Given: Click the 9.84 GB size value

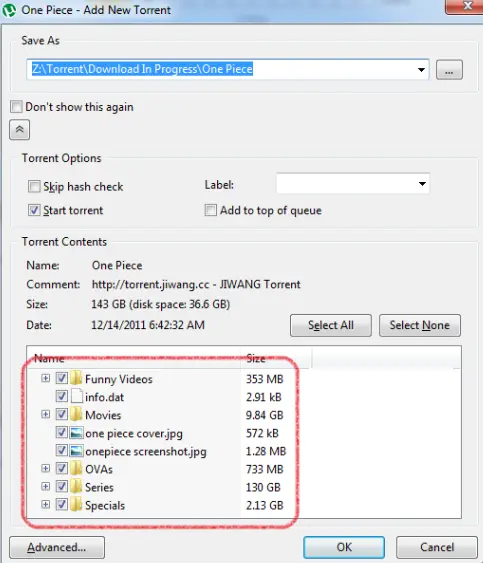Looking at the screenshot, I should click(x=265, y=415).
